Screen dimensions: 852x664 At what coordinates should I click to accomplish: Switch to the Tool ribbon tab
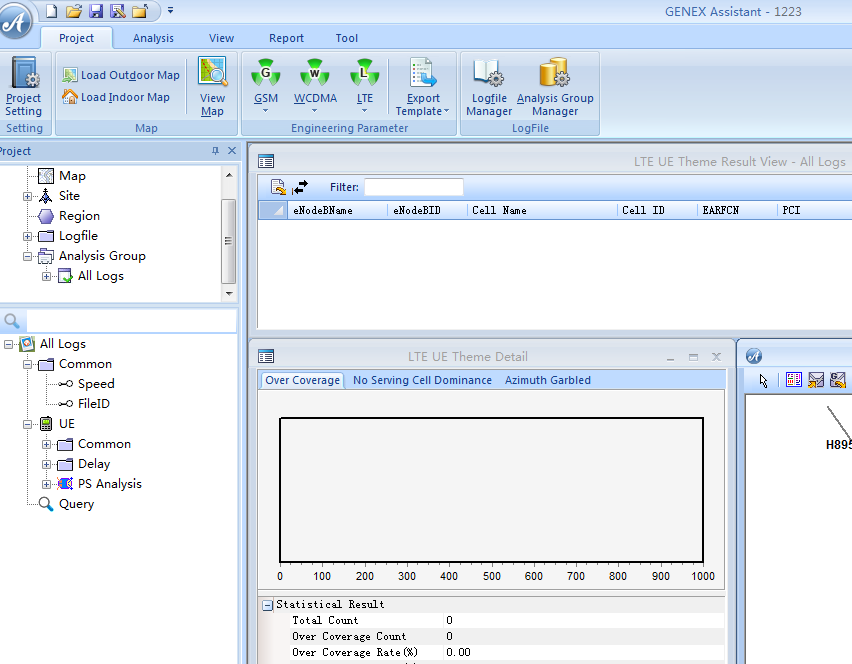tap(346, 38)
